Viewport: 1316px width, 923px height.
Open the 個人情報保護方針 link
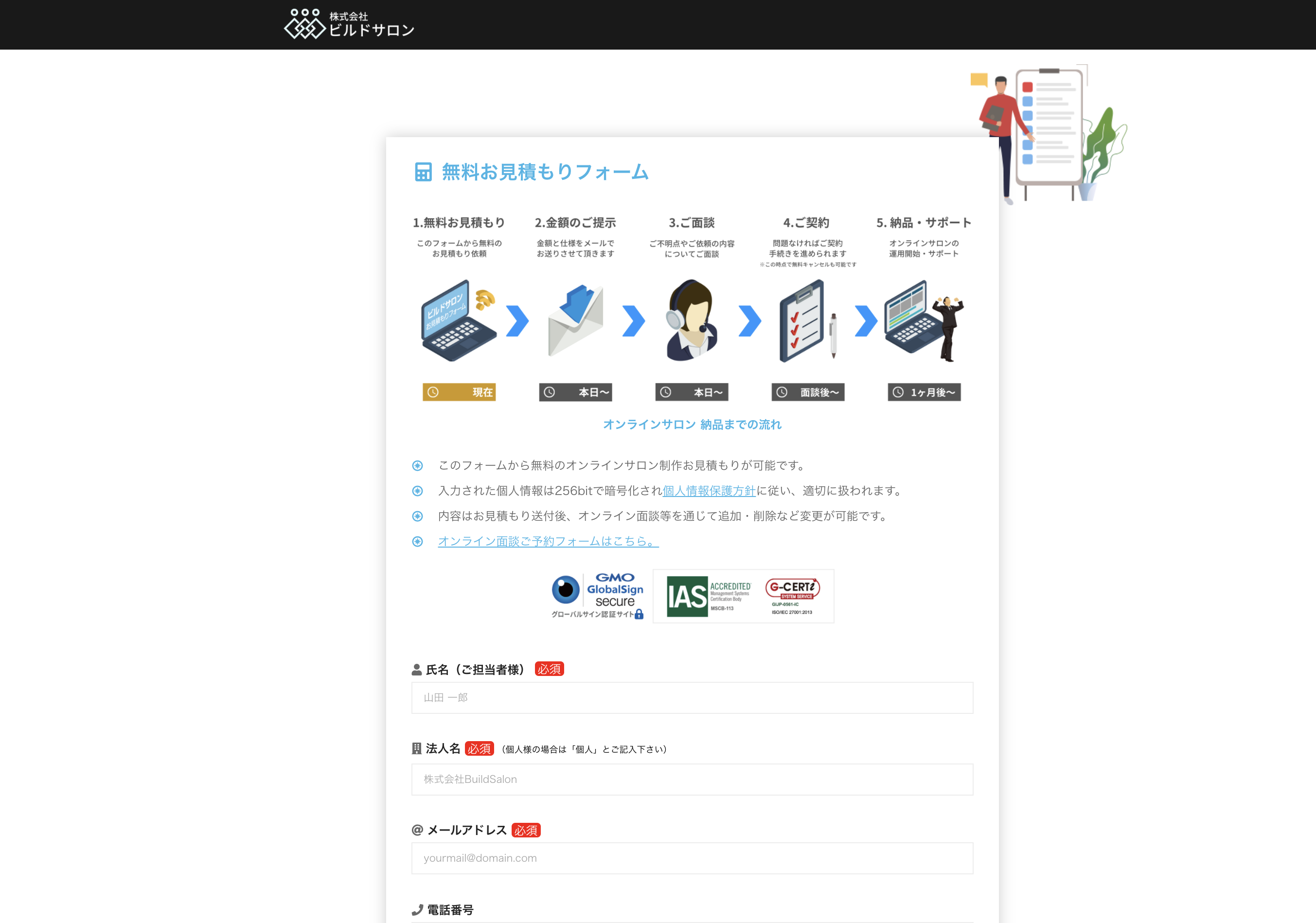tap(709, 491)
